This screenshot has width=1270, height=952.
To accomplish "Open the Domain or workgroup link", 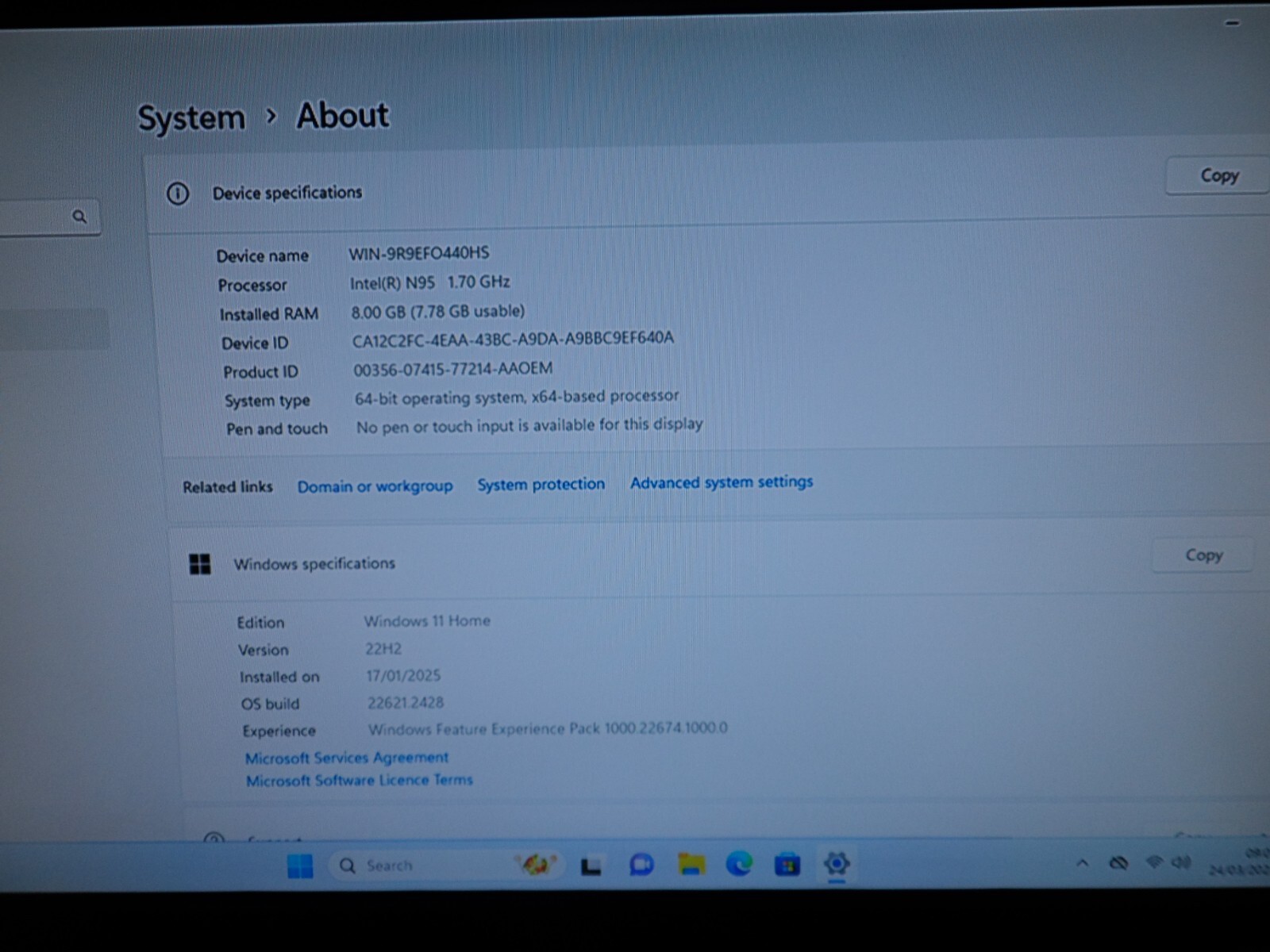I will [x=375, y=486].
